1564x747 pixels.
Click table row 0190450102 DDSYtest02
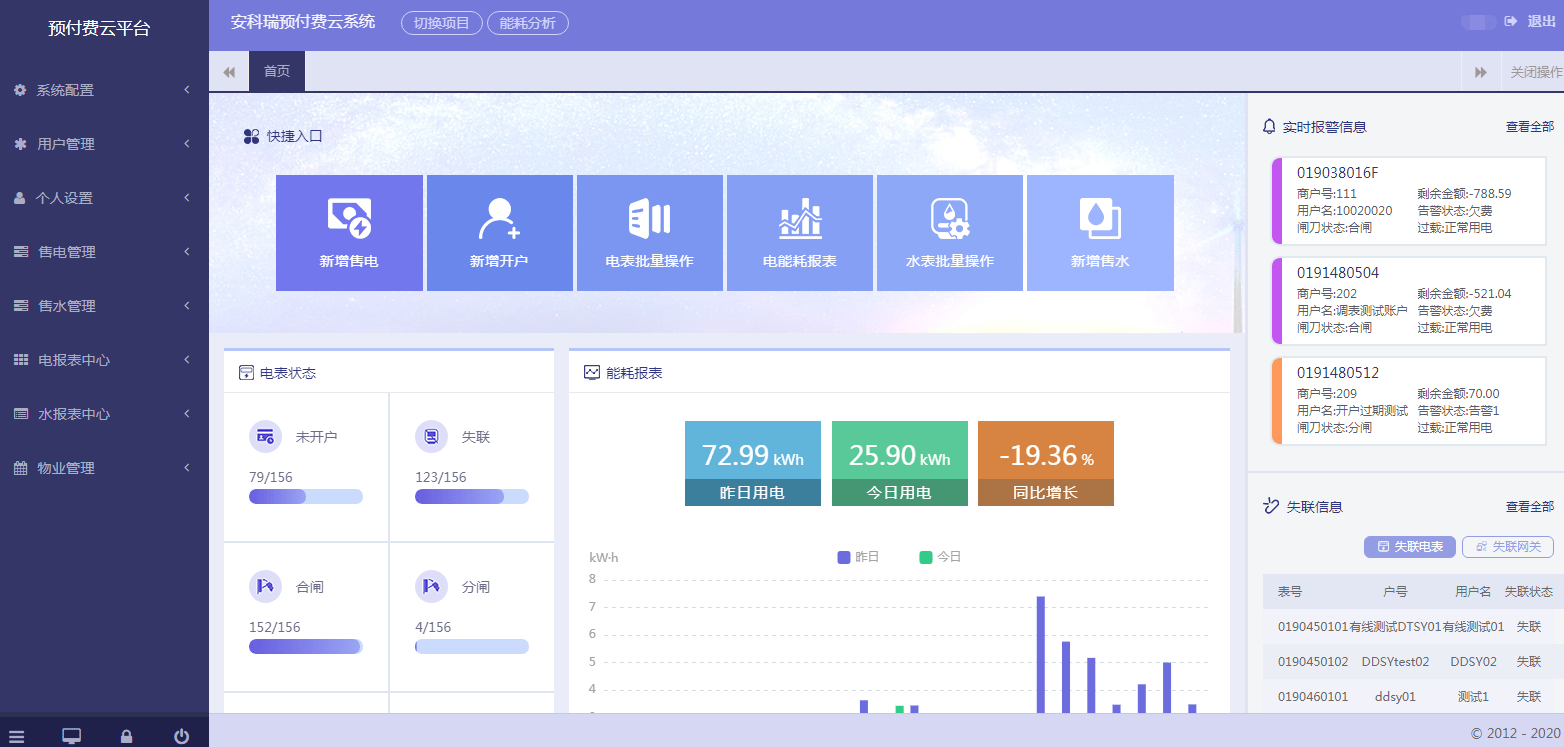[1413, 662]
